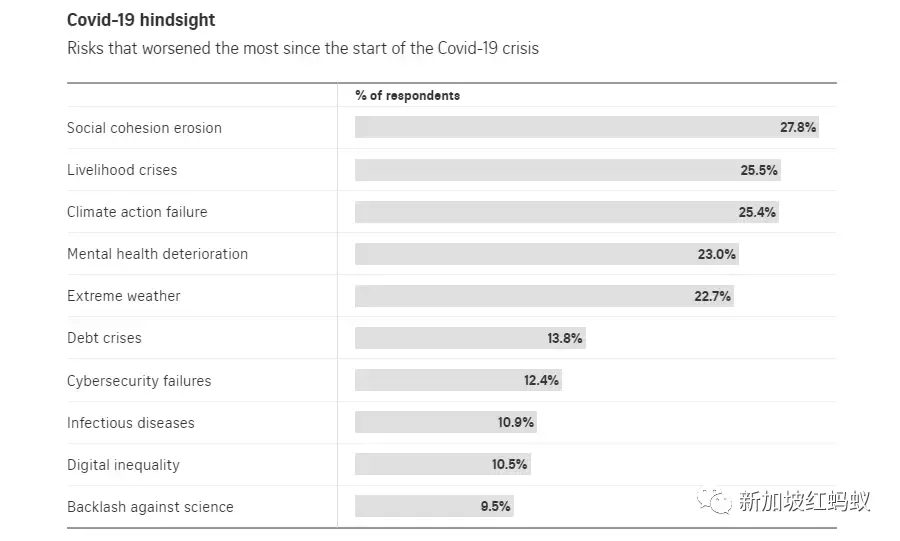Click the 9.5% value label

(495, 507)
